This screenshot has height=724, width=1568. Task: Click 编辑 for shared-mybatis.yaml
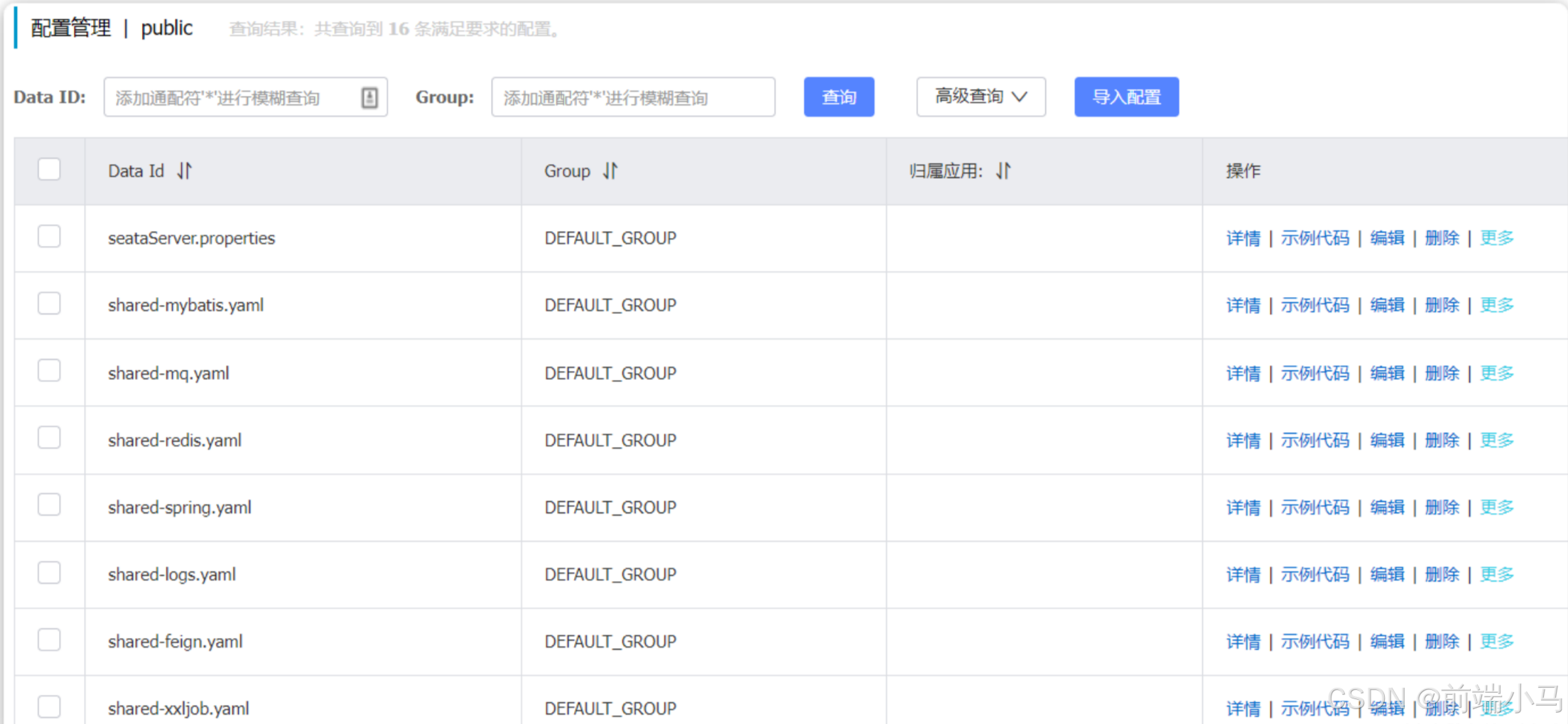click(1387, 305)
